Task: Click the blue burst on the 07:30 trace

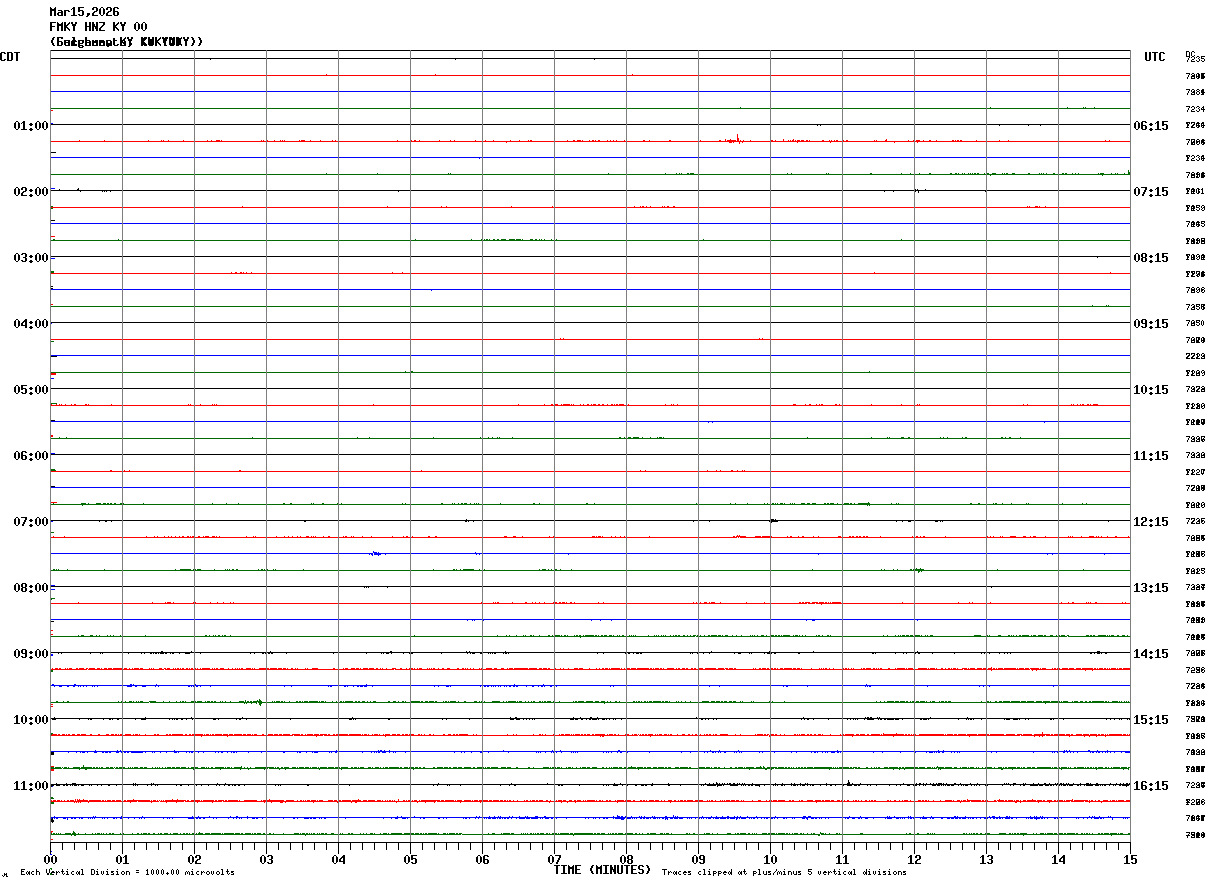Action: pyautogui.click(x=376, y=553)
